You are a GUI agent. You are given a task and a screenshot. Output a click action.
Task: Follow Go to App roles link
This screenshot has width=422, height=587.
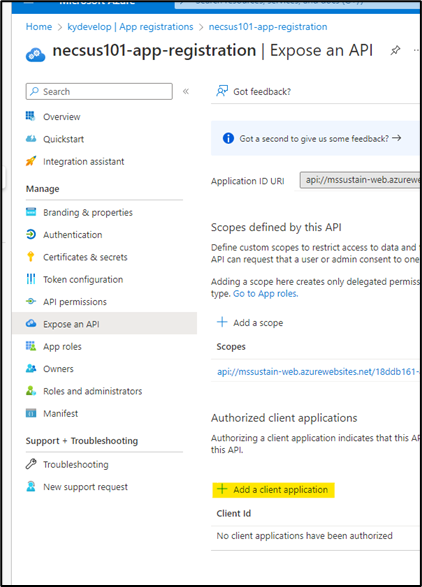tap(265, 294)
